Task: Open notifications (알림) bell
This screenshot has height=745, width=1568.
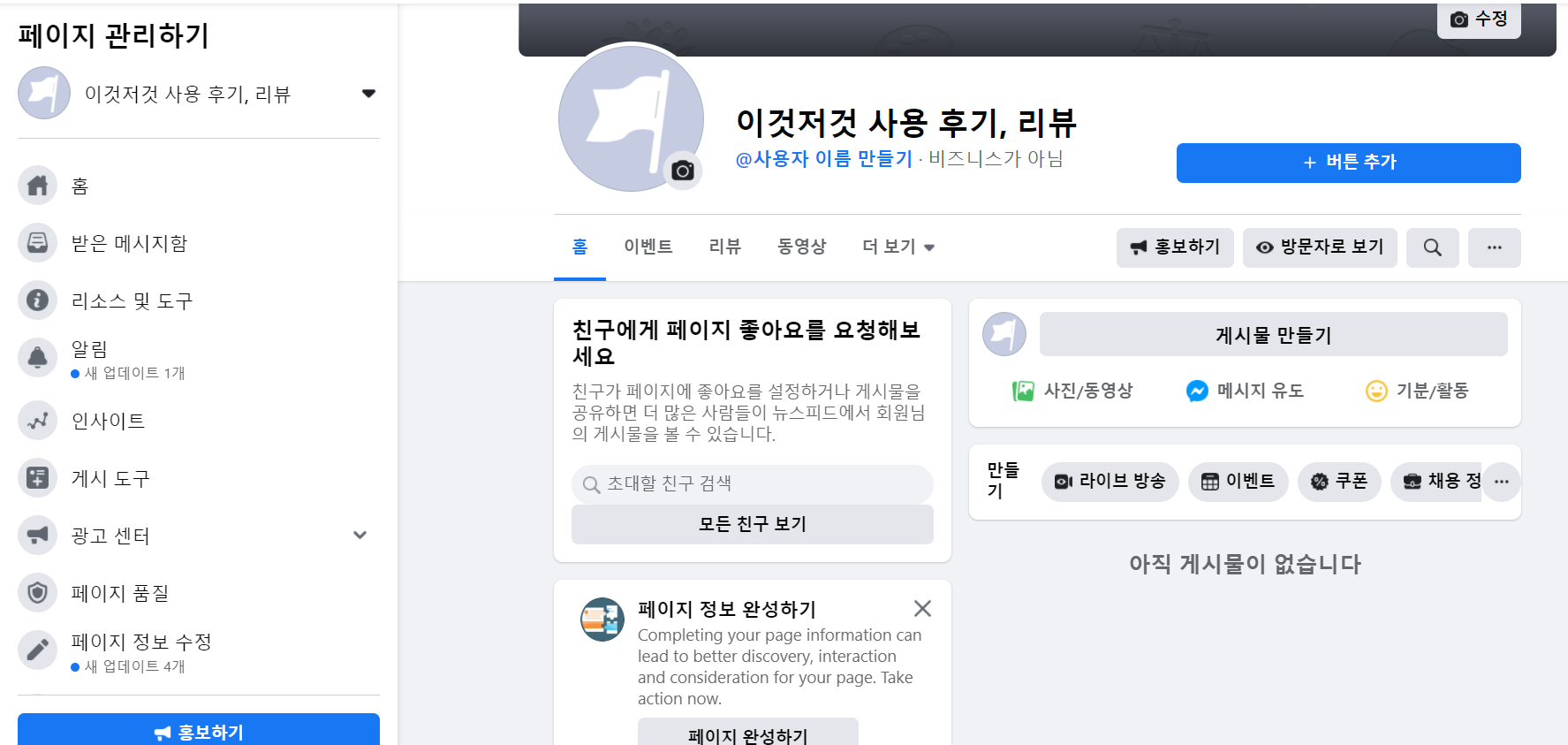Action: (37, 358)
